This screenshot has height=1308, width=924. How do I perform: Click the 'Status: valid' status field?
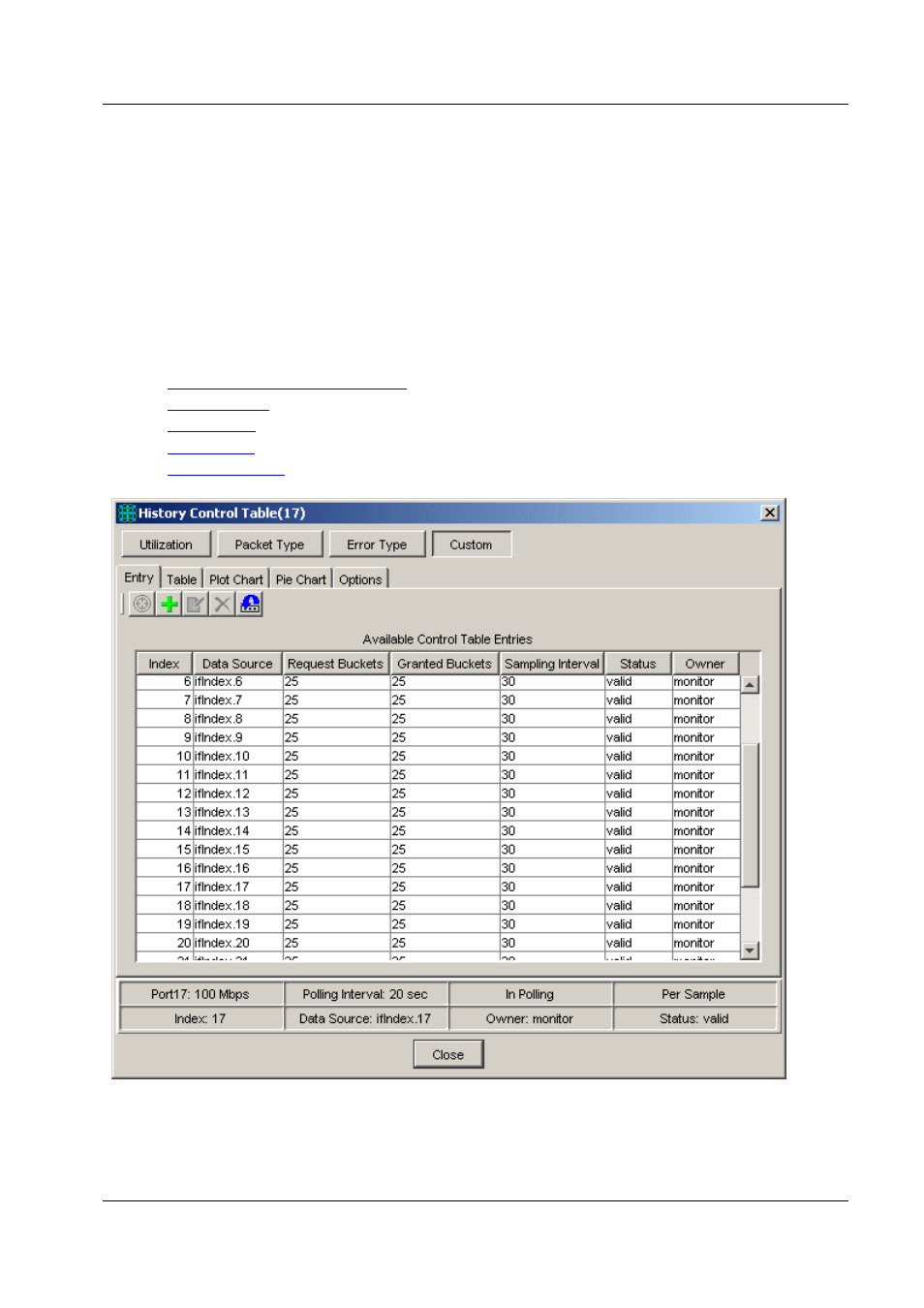tap(693, 1018)
